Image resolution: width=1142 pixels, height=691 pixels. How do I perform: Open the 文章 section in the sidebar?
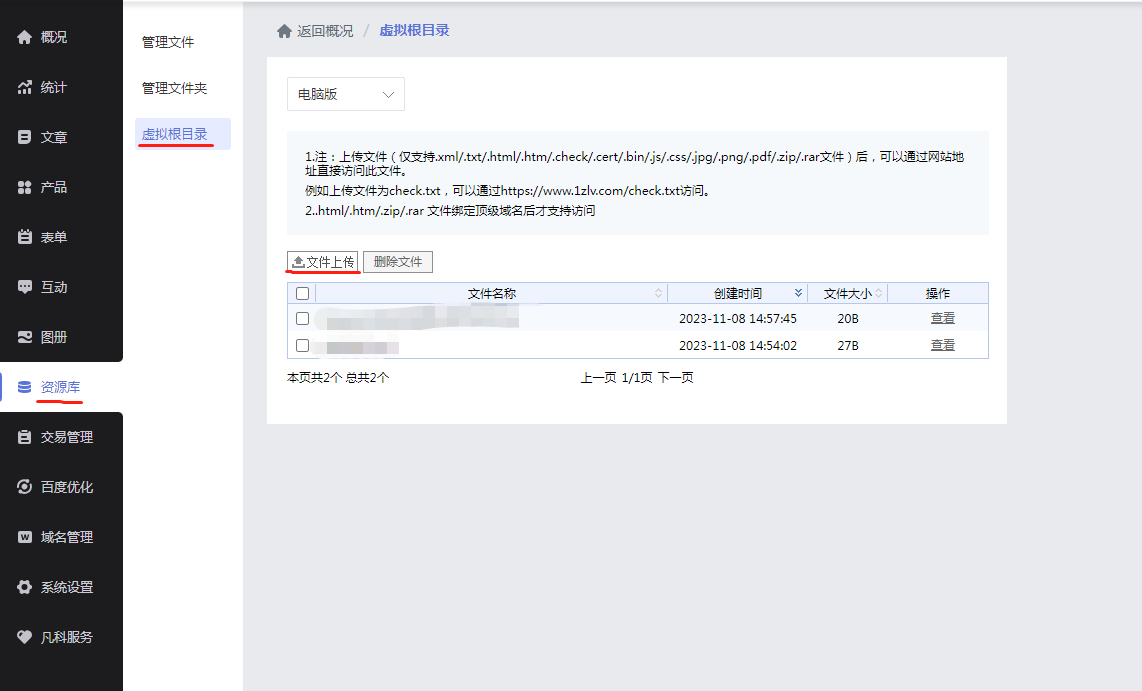tap(54, 137)
